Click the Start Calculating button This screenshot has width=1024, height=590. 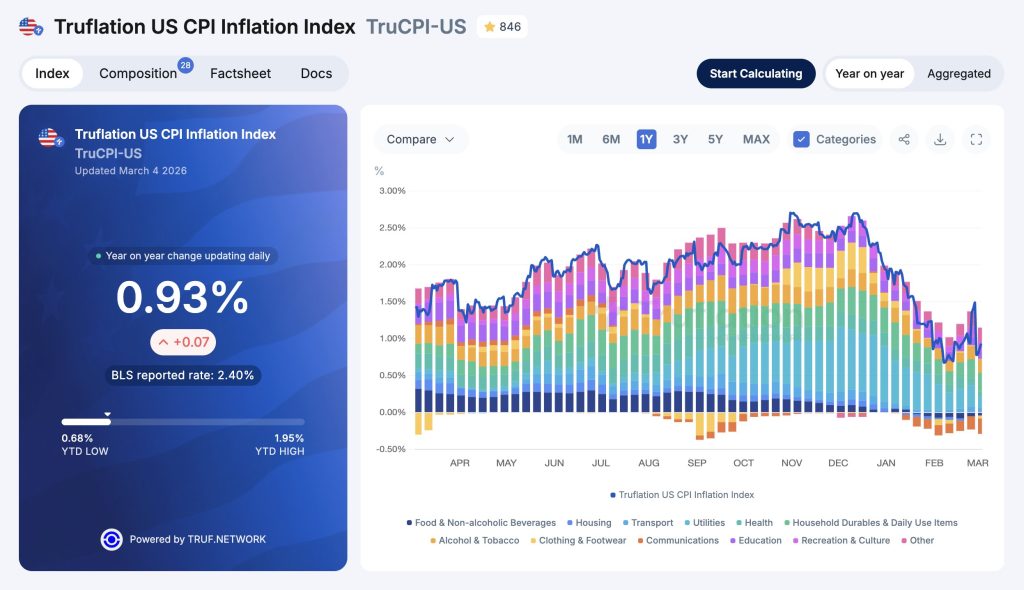pyautogui.click(x=756, y=73)
